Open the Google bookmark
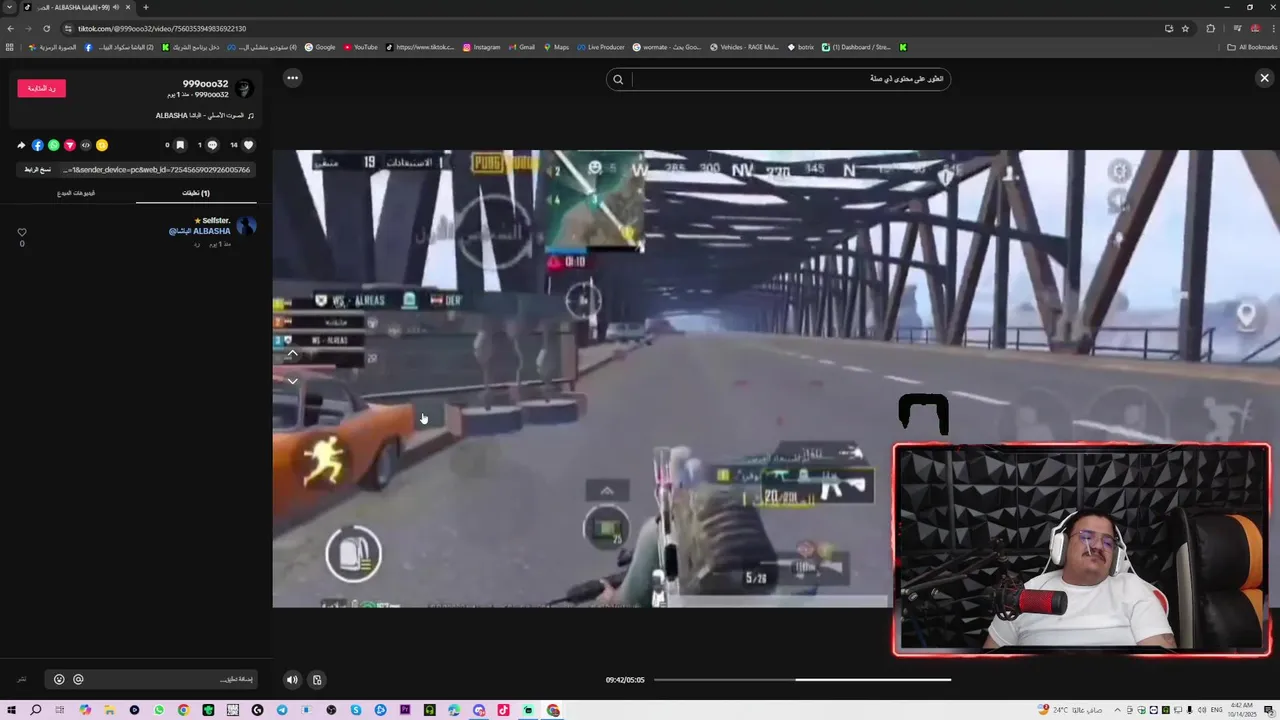 tap(320, 47)
